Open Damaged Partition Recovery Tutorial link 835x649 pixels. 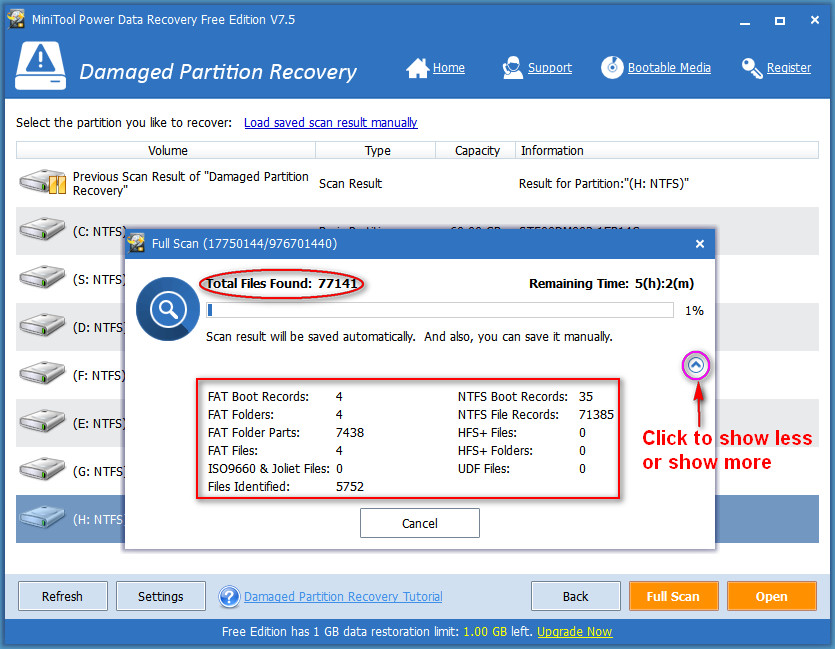(343, 596)
